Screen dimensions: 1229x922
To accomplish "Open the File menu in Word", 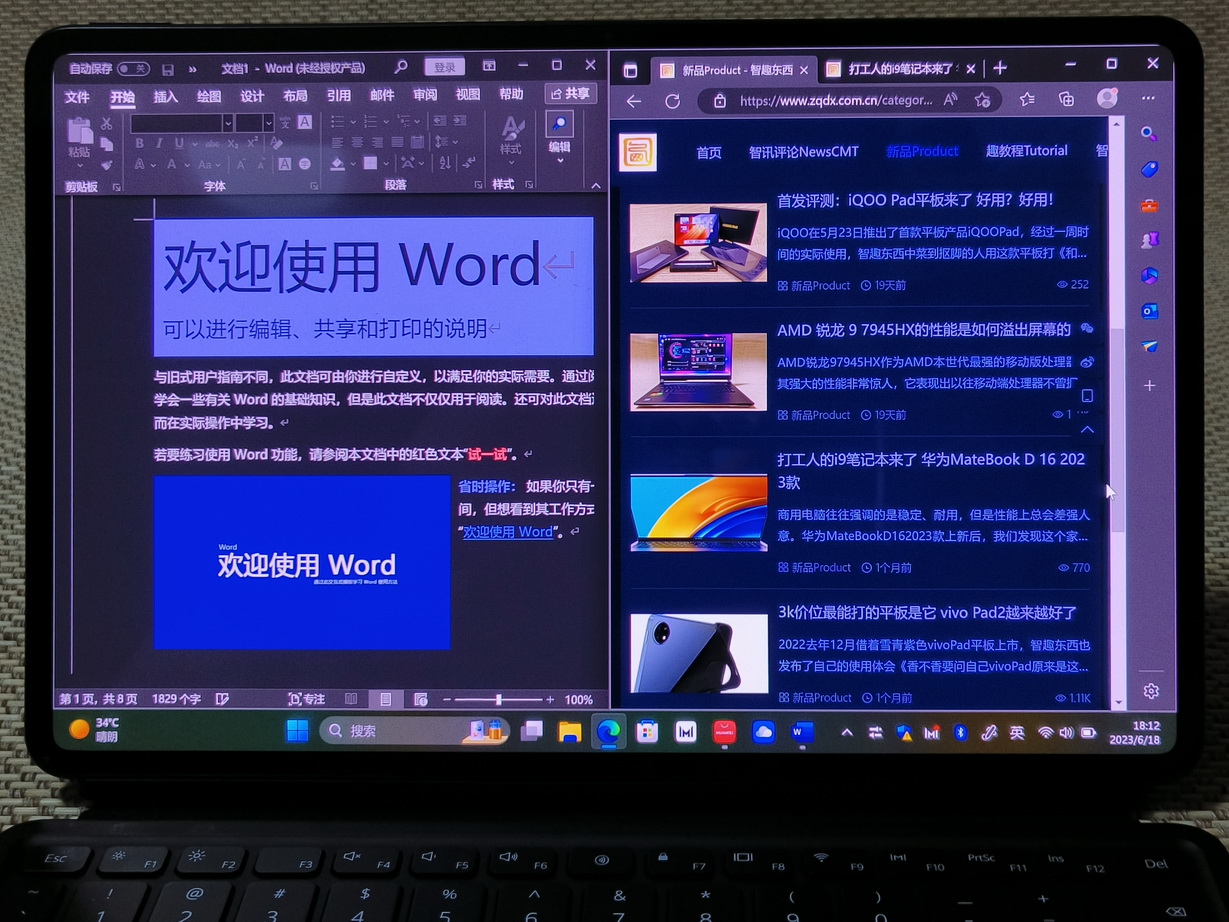I will 77,97.
